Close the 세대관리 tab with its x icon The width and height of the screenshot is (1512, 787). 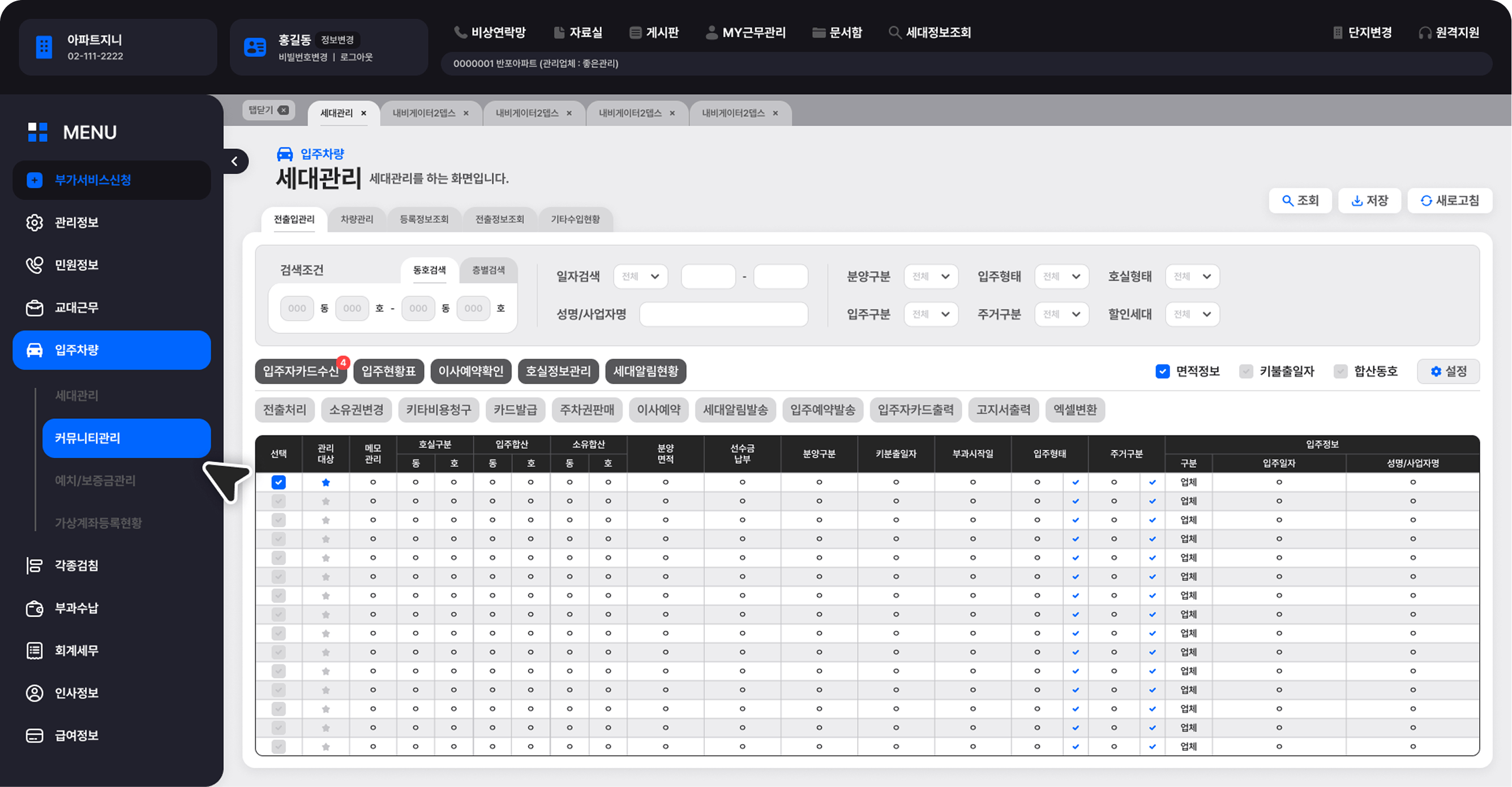364,113
